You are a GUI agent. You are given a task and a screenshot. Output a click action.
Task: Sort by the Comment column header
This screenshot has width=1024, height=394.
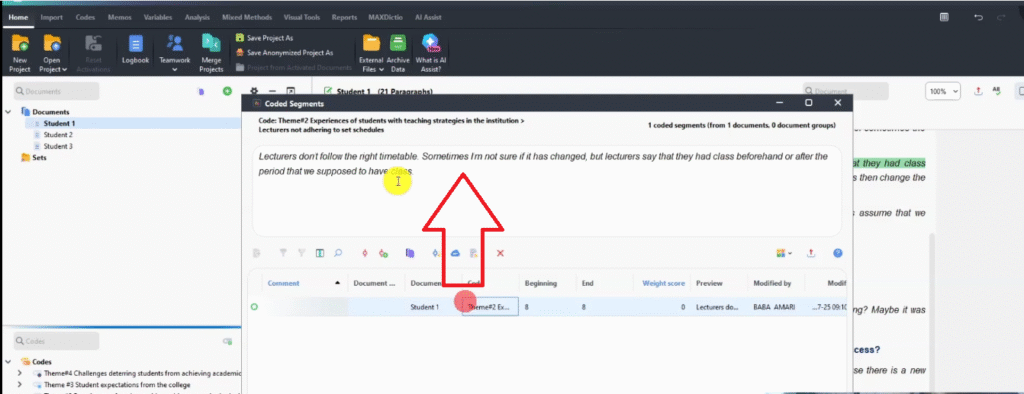click(283, 283)
